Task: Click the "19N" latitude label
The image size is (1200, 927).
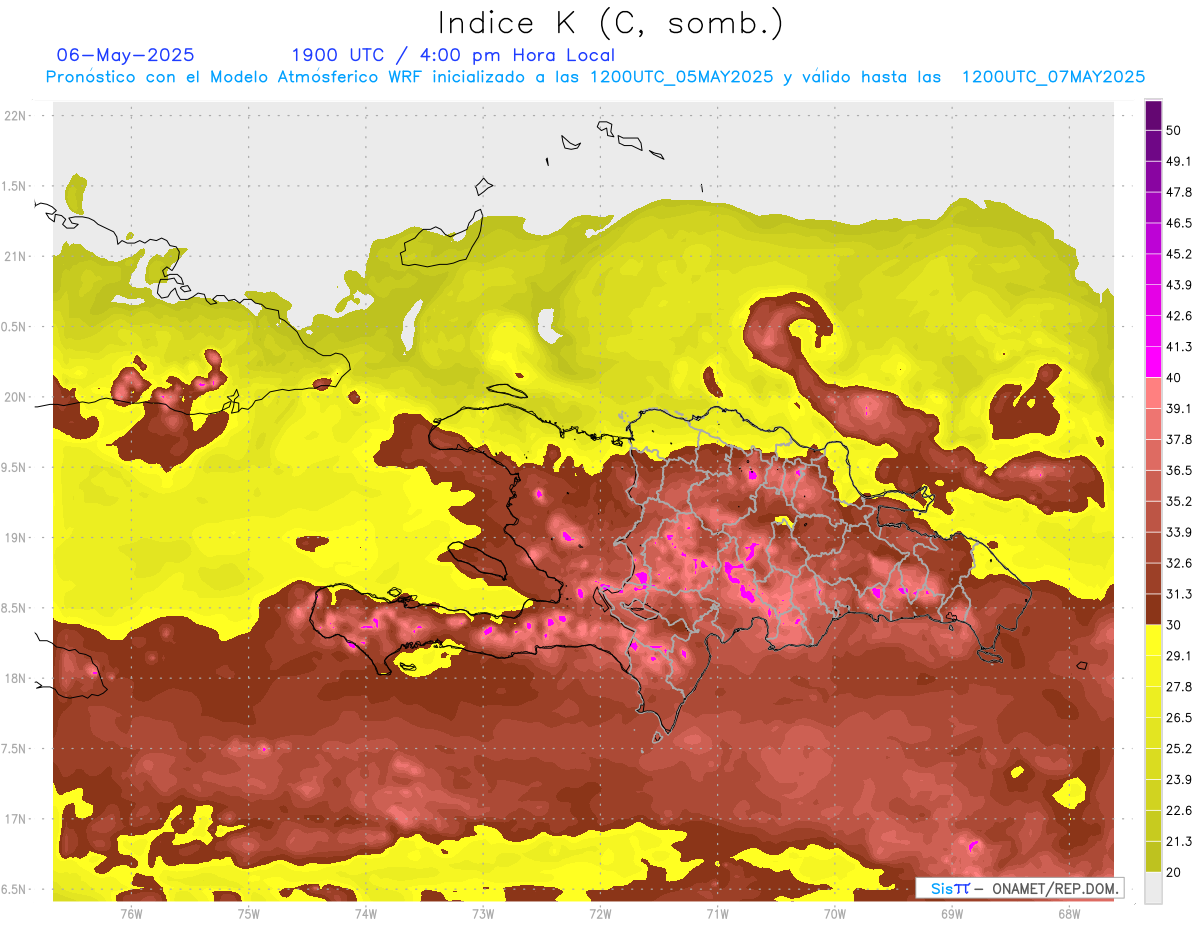Action: 16,537
